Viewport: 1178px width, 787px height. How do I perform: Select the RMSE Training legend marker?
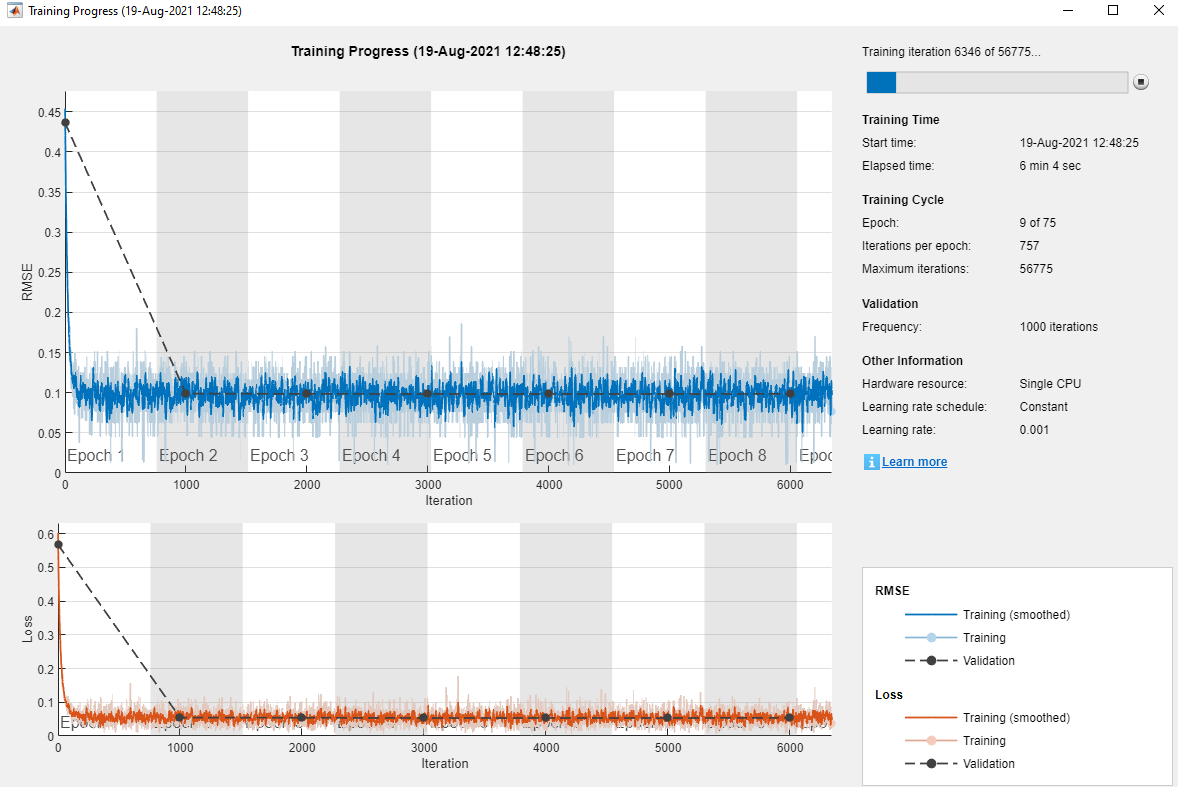(932, 638)
